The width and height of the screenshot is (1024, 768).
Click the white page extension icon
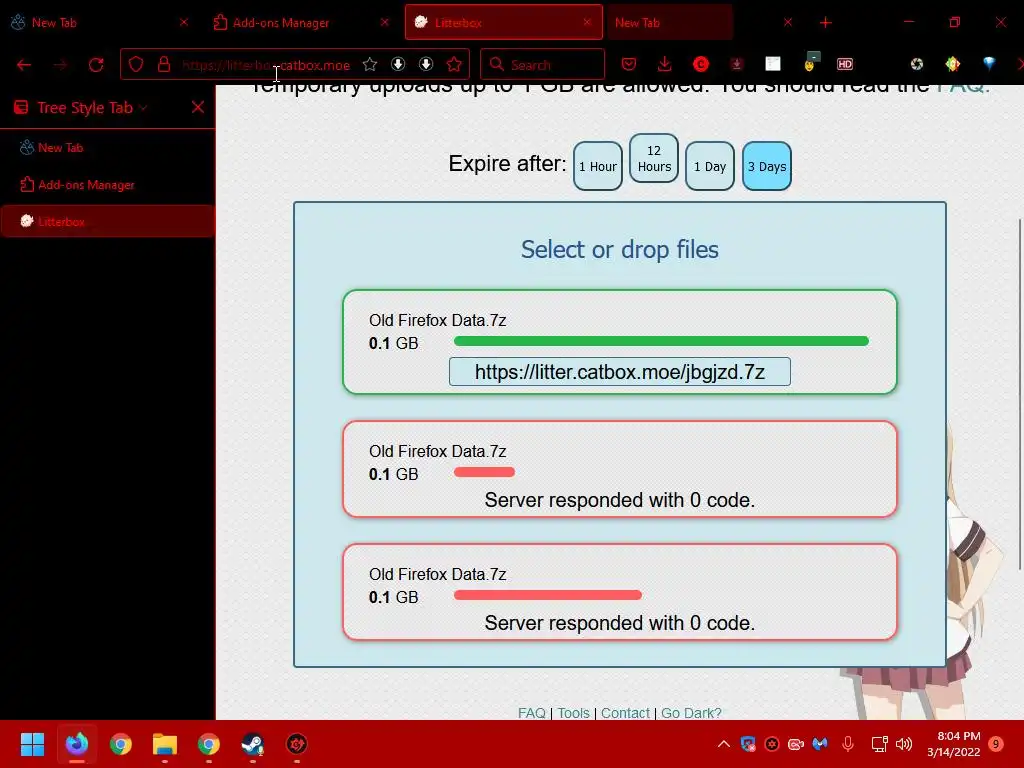click(x=773, y=64)
